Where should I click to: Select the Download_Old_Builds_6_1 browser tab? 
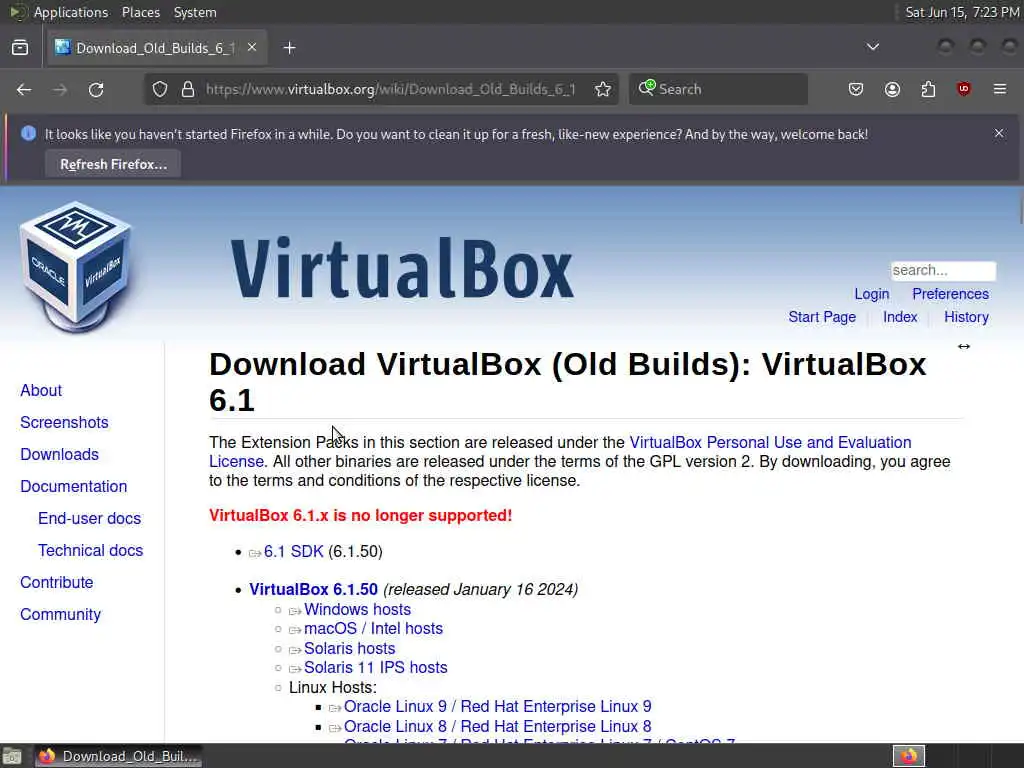[157, 48]
